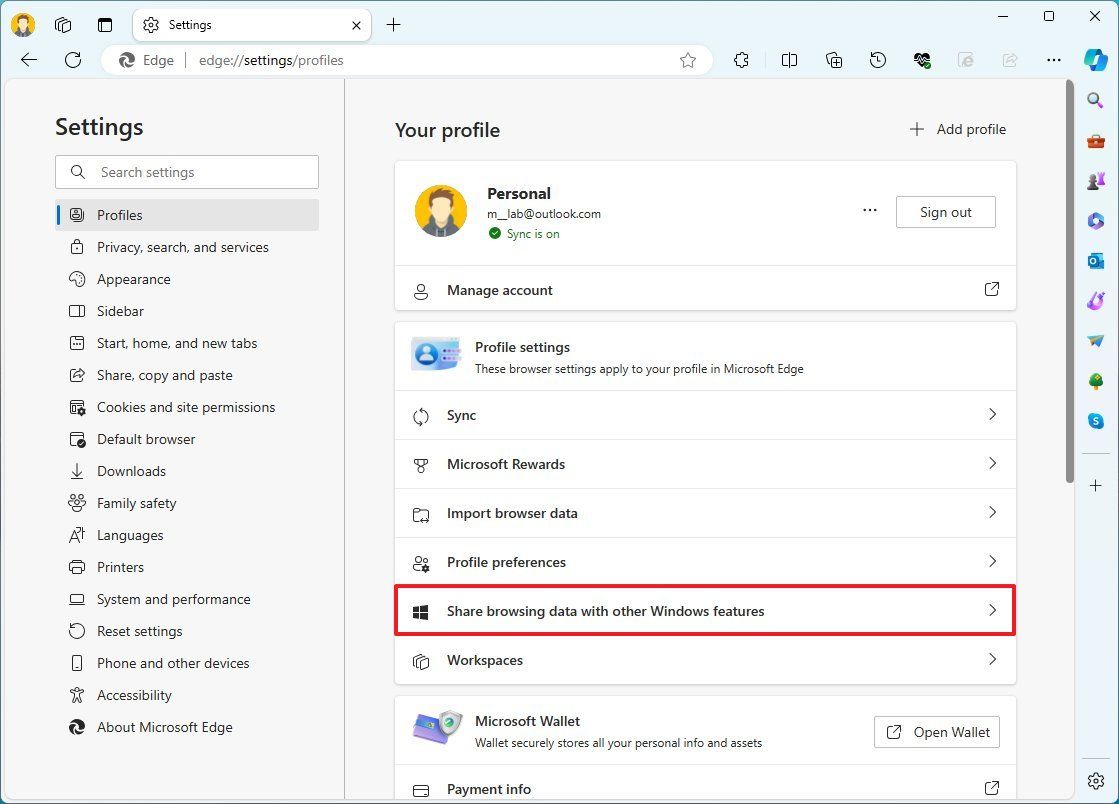Open Split screen view
The image size is (1119, 804).
pos(789,60)
